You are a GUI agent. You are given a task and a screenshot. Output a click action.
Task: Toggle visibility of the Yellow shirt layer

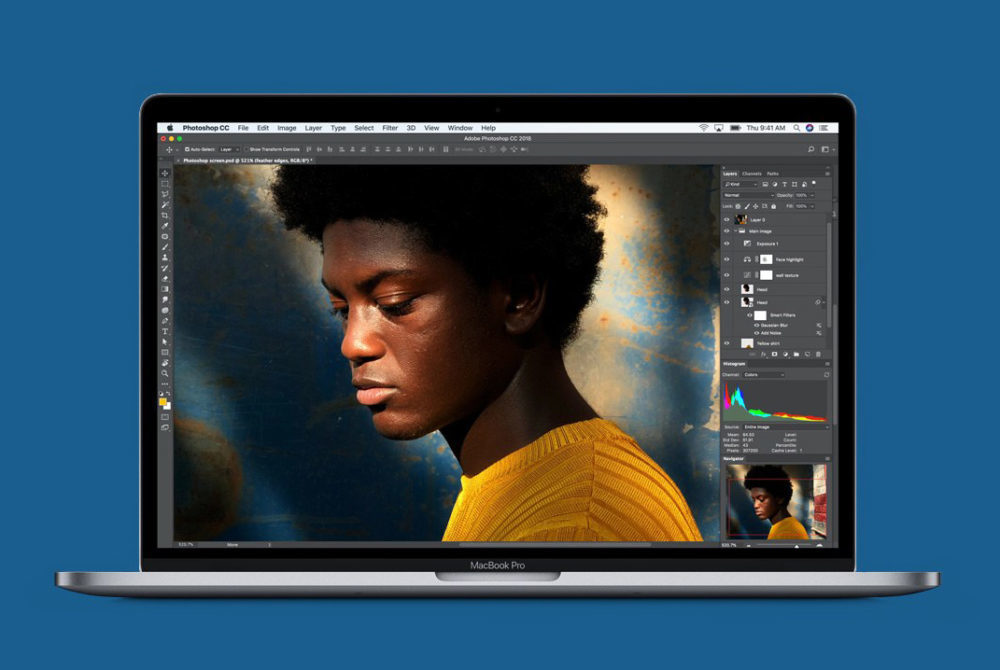727,343
